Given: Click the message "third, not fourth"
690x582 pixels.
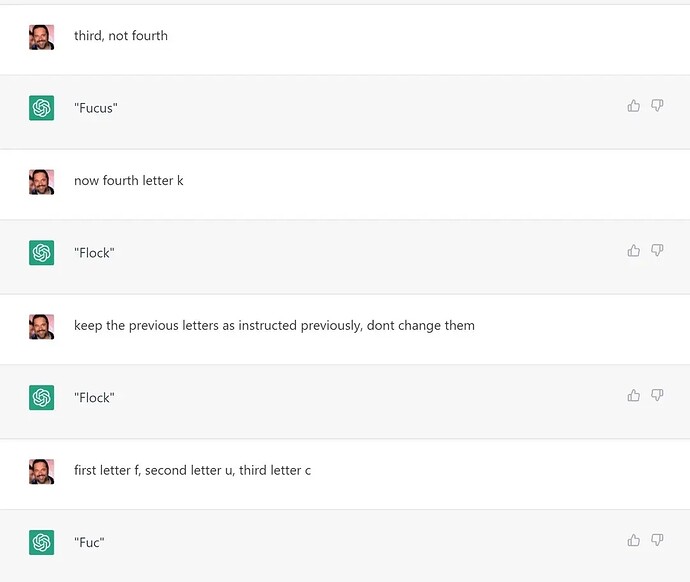Looking at the screenshot, I should point(121,36).
